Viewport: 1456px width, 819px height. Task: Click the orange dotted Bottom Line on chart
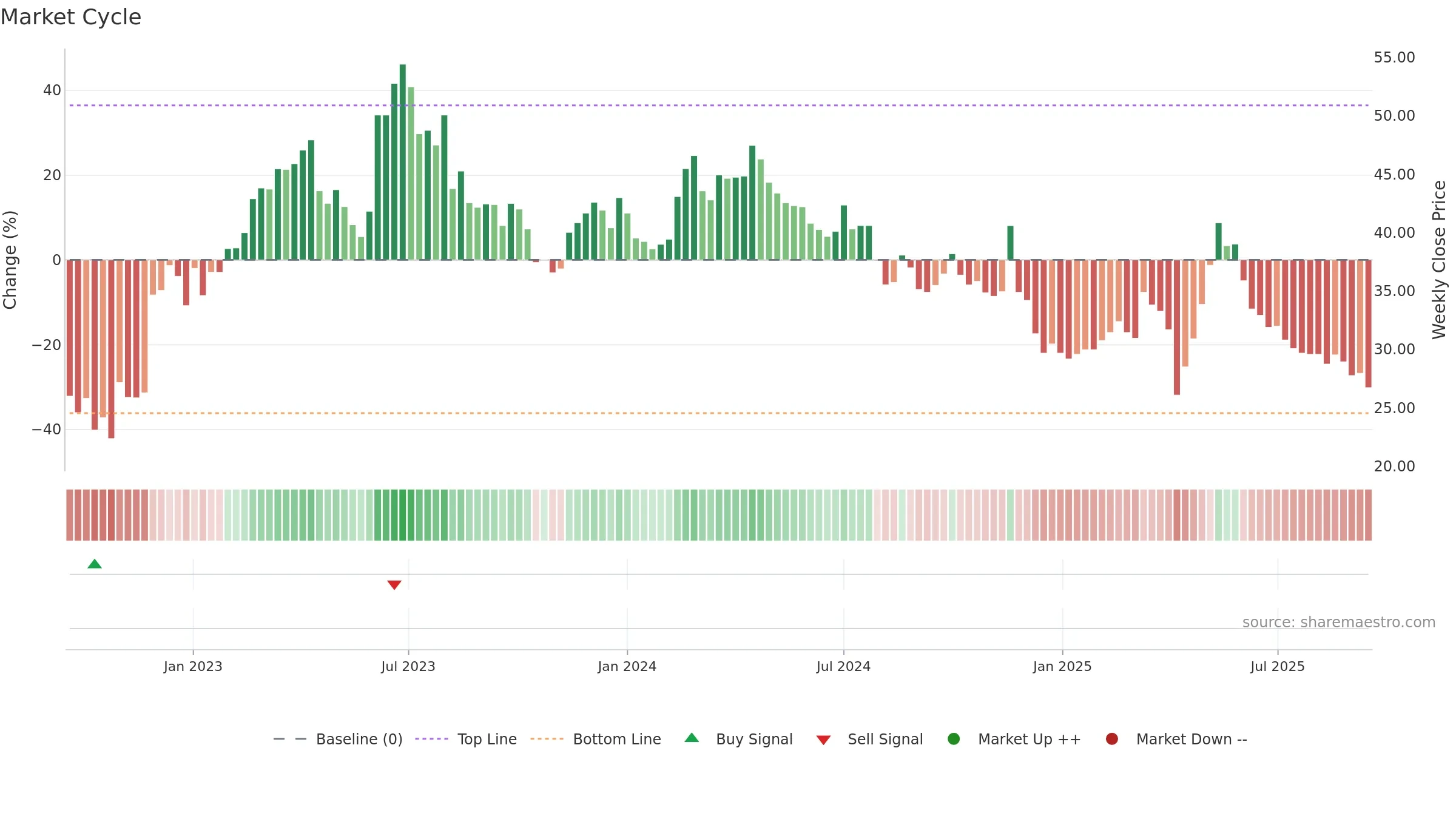coord(719,413)
